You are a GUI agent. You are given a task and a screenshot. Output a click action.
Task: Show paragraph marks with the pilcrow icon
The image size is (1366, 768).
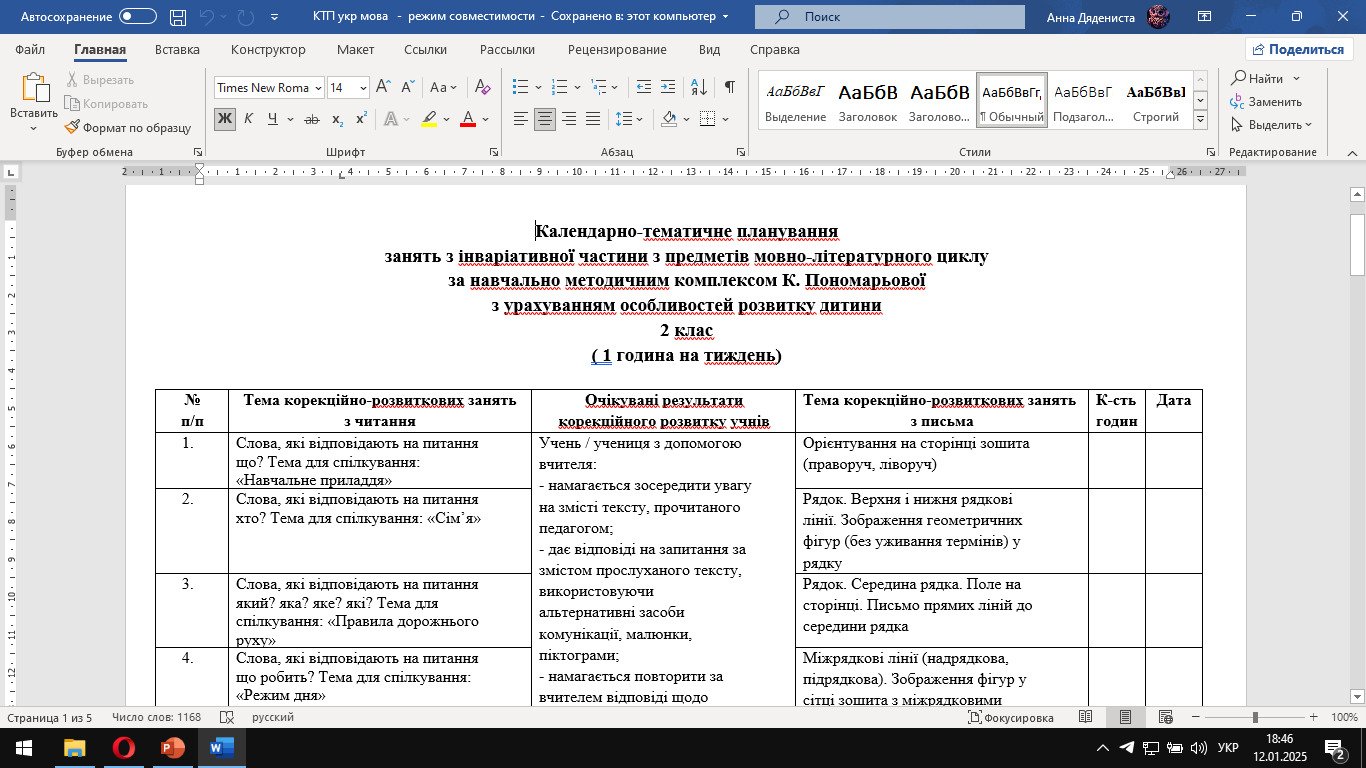tap(729, 87)
